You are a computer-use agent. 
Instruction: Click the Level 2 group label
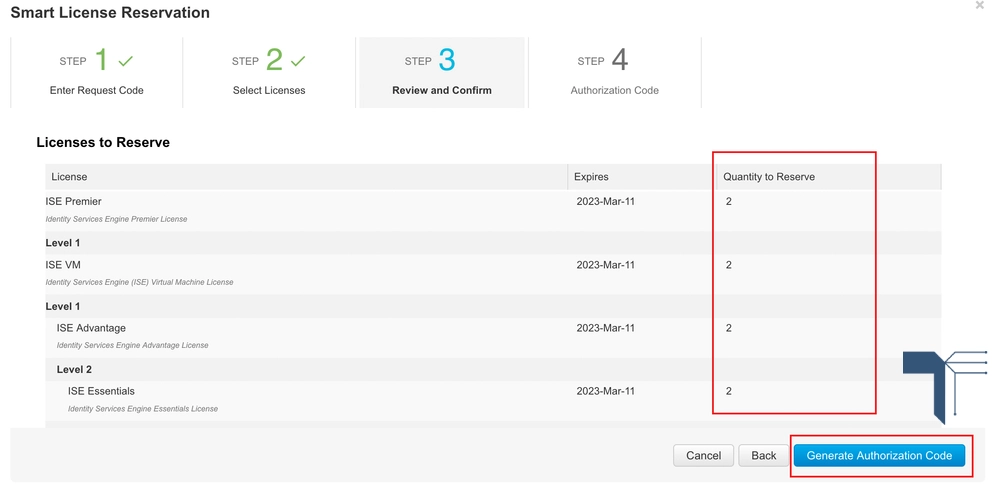[x=75, y=370]
